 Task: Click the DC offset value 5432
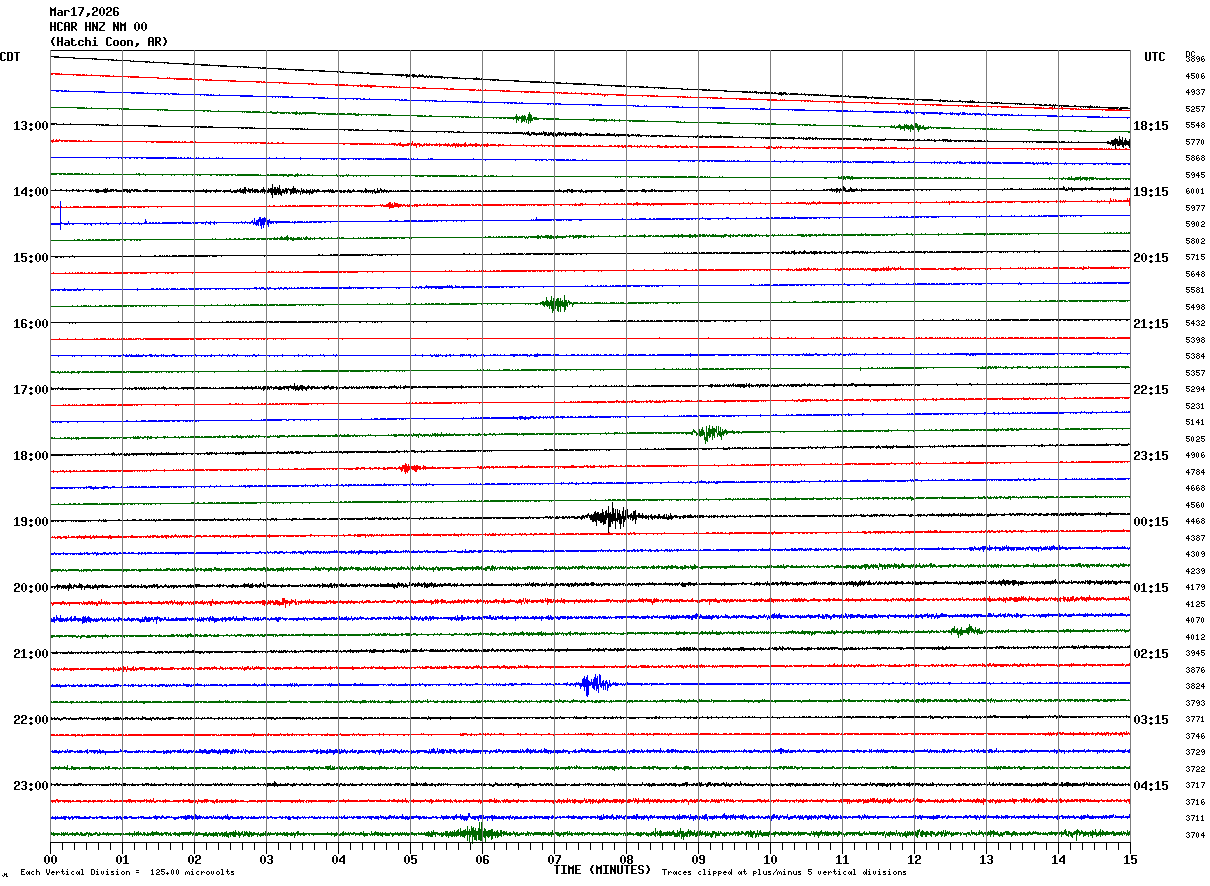point(1195,324)
